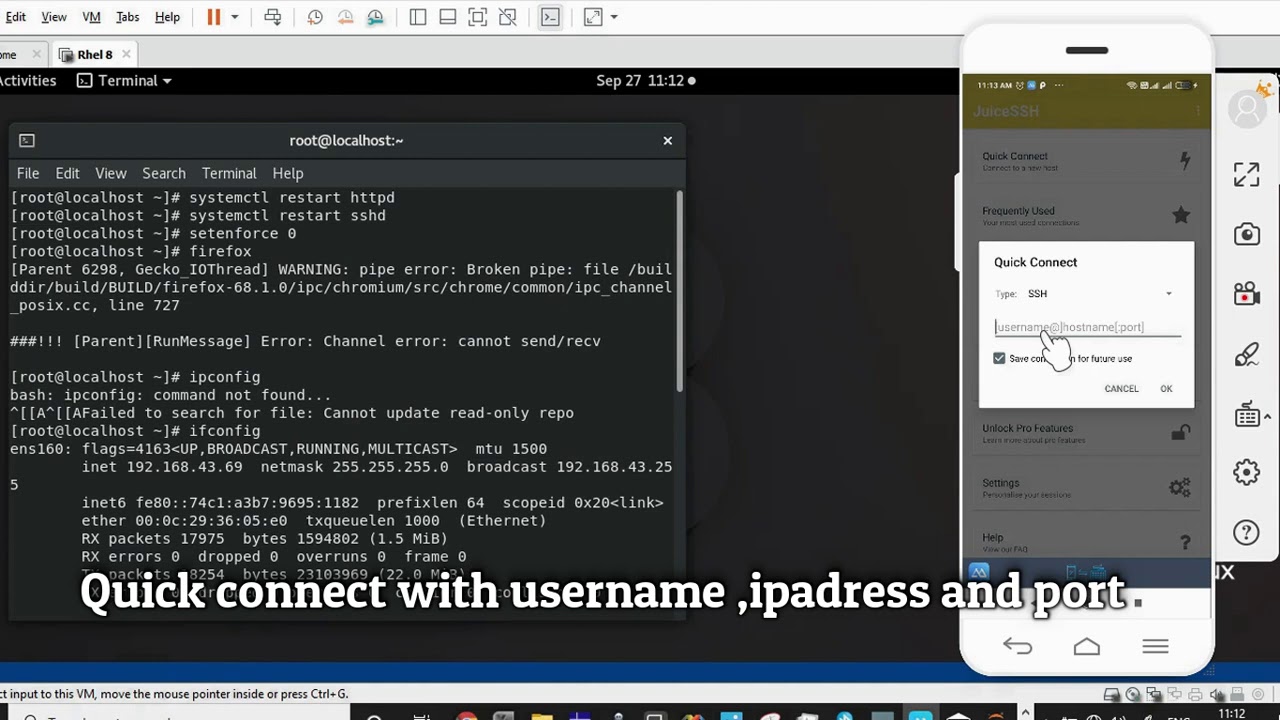Open the VMware Edit menu

point(16,17)
